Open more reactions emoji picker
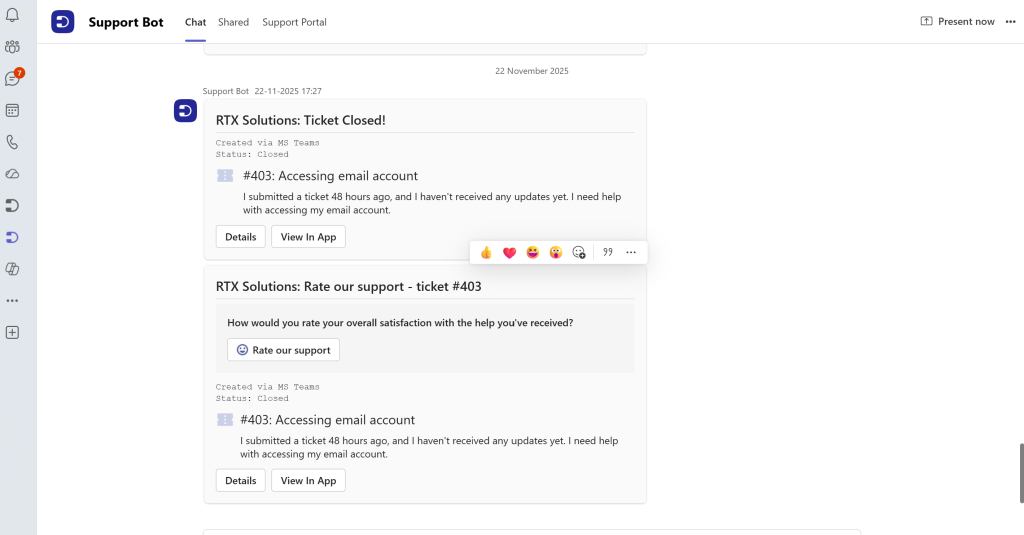Screen dimensions: 1024x535 [579, 252]
